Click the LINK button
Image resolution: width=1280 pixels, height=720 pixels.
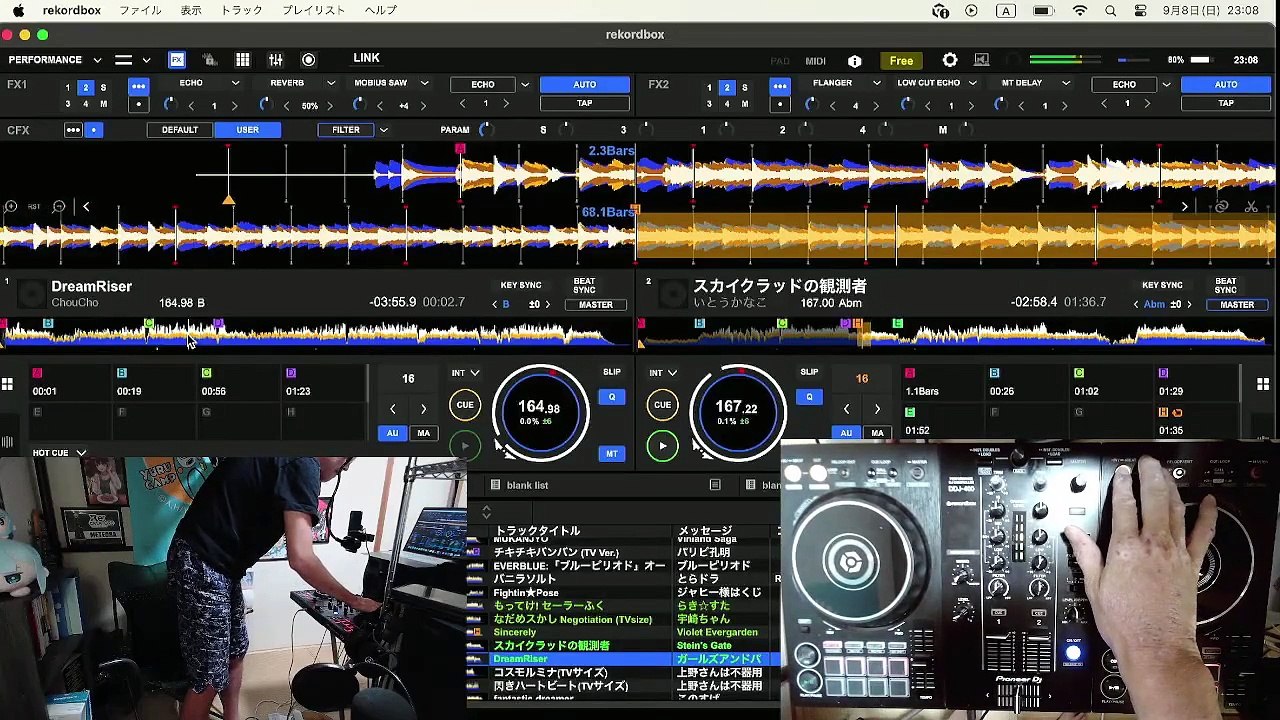click(366, 59)
